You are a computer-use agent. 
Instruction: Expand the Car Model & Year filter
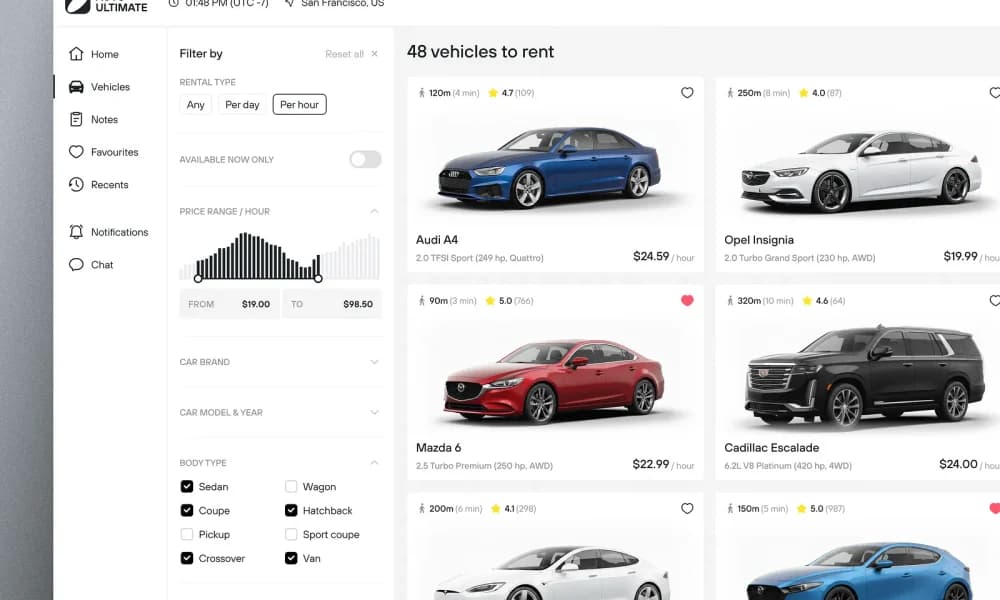coord(374,412)
